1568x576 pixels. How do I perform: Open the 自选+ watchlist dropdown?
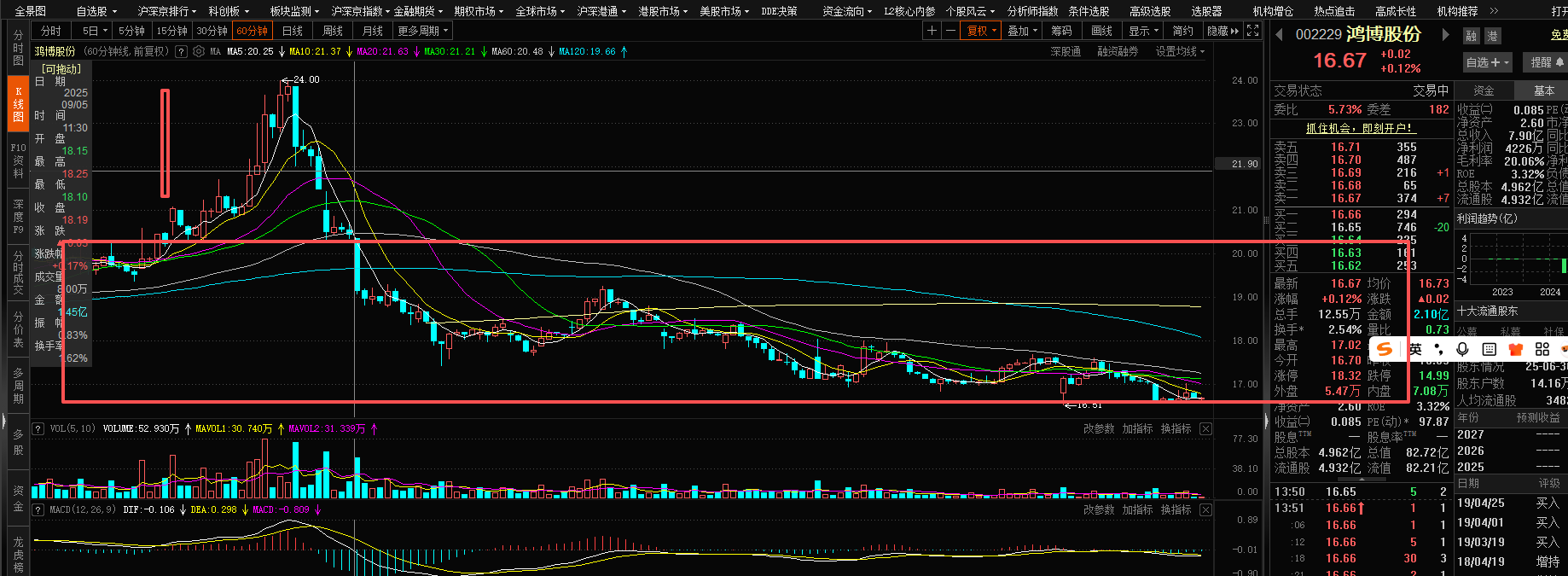[1487, 62]
